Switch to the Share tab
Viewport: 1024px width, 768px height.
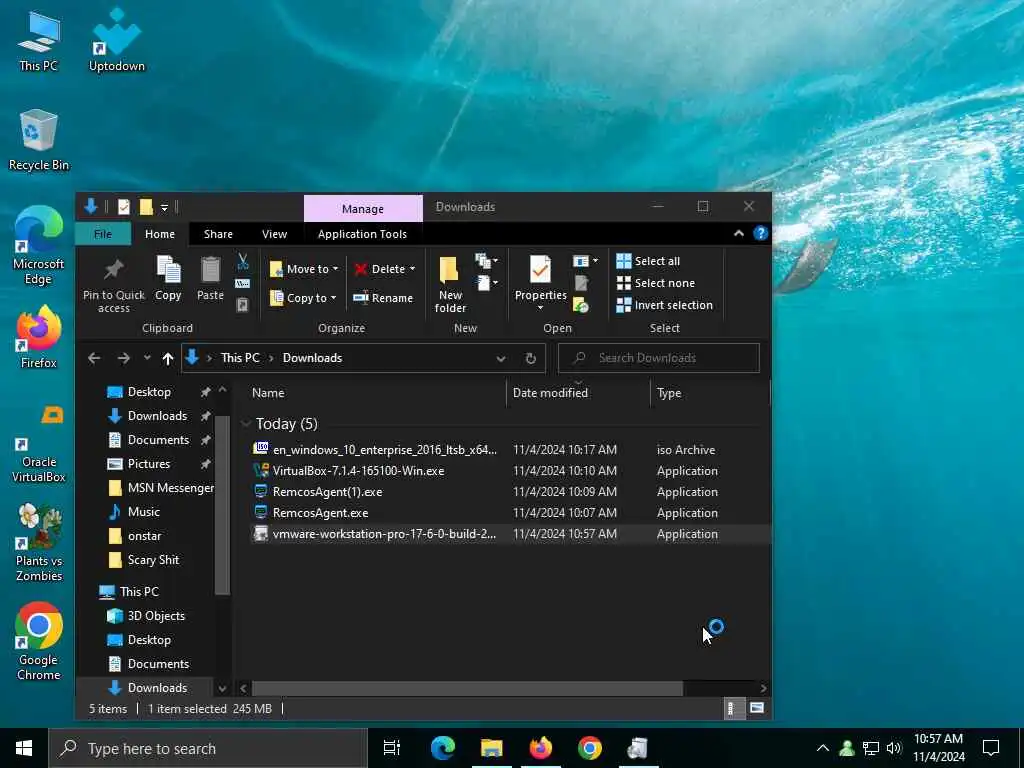point(218,234)
